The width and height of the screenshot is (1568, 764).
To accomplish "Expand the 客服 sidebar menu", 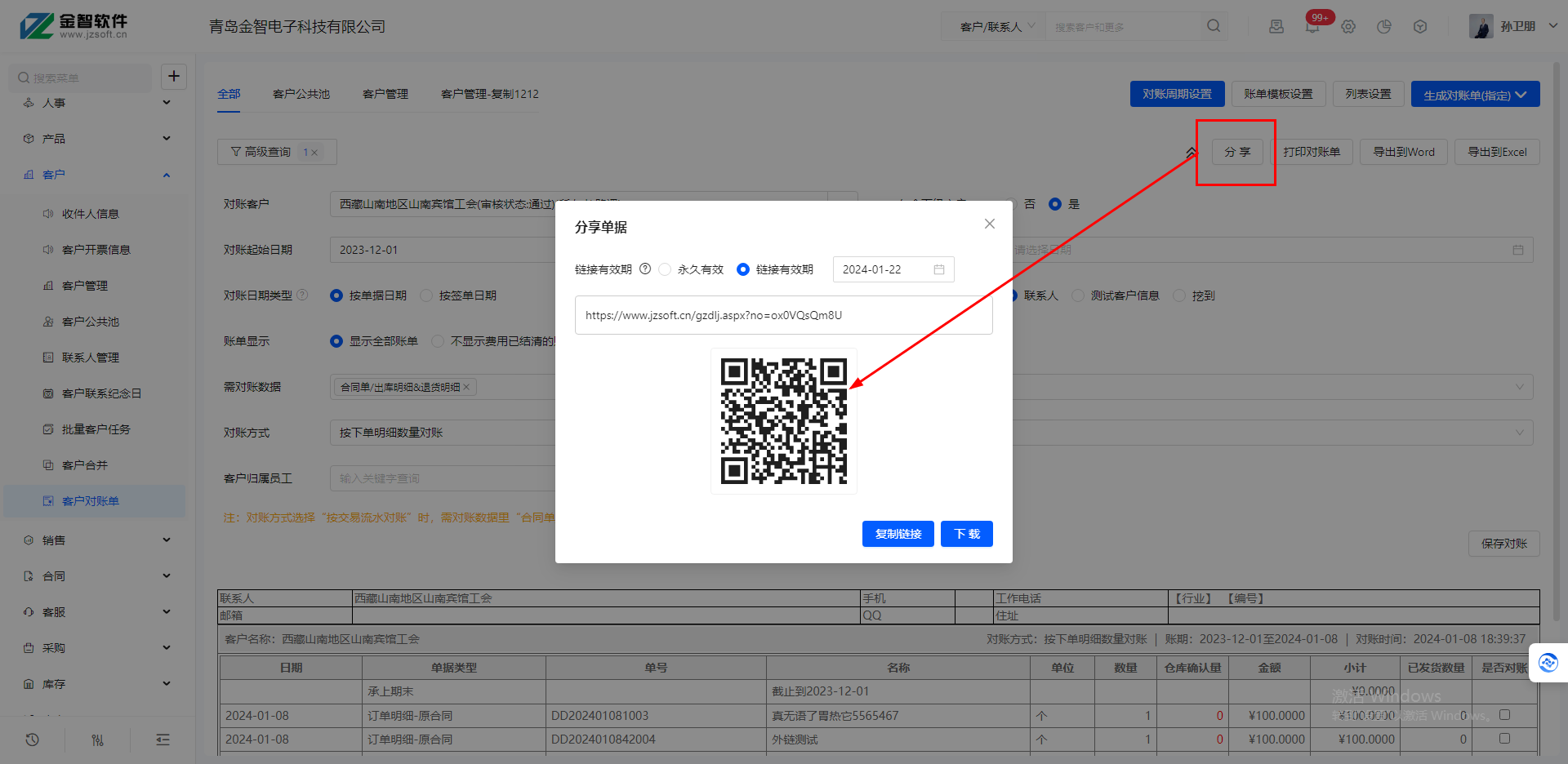I will 96,612.
